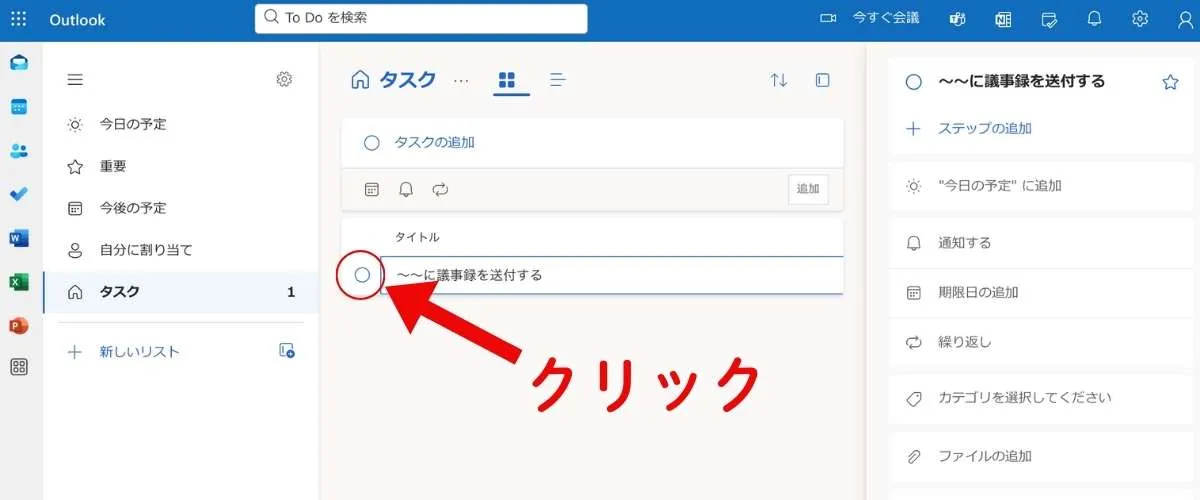Viewport: 1200px width, 500px height.
Task: Open 通知する reminder option
Action: 1040,243
